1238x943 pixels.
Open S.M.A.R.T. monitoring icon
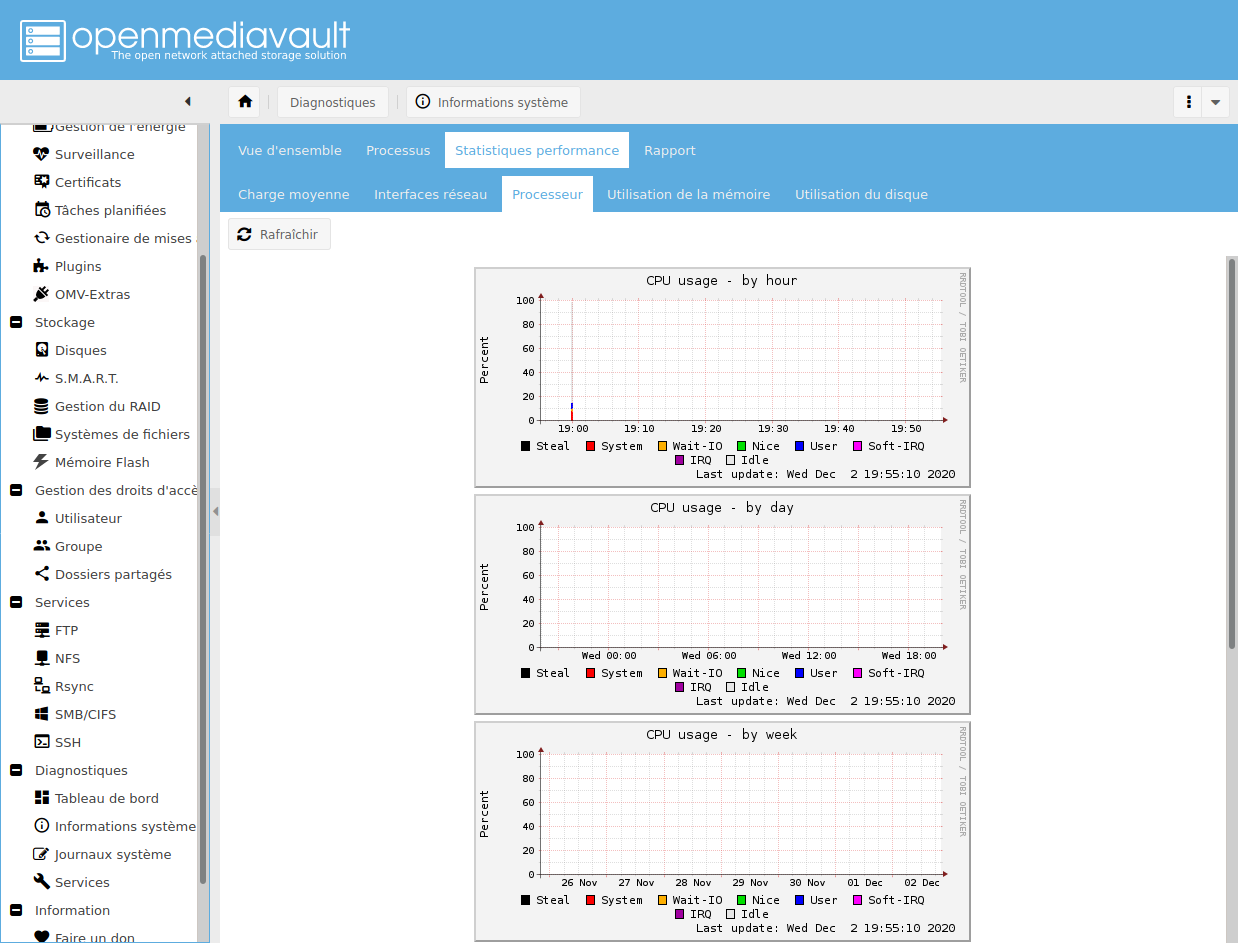[x=41, y=378]
